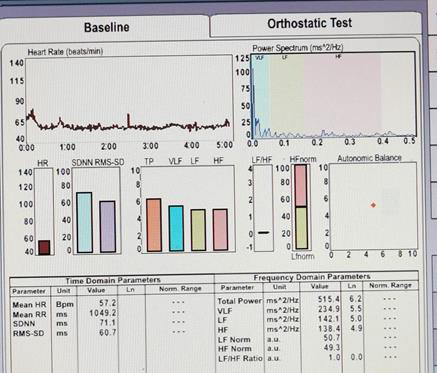Click the LF/HF ratio marker line
The width and height of the screenshot is (437, 384).
pos(264,232)
